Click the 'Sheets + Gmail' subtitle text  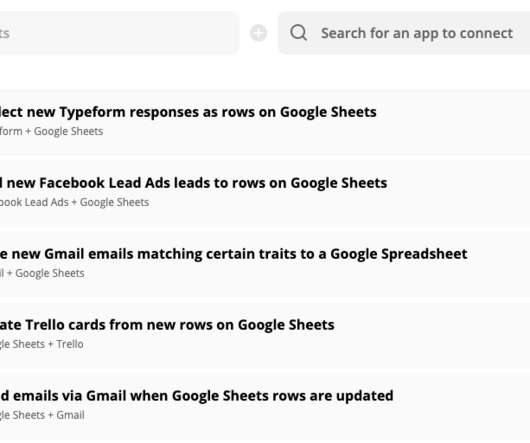point(42,415)
